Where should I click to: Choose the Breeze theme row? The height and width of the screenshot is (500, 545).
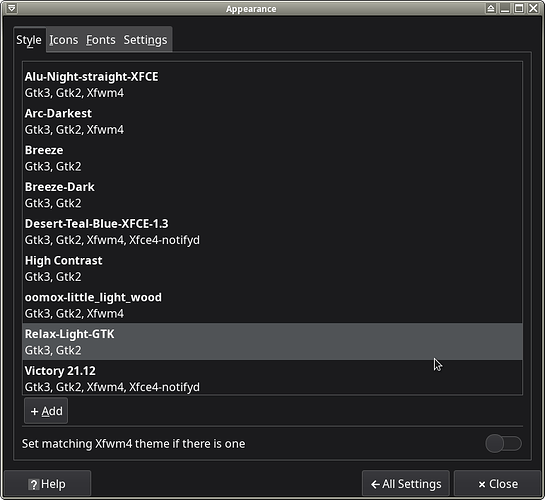click(272, 158)
